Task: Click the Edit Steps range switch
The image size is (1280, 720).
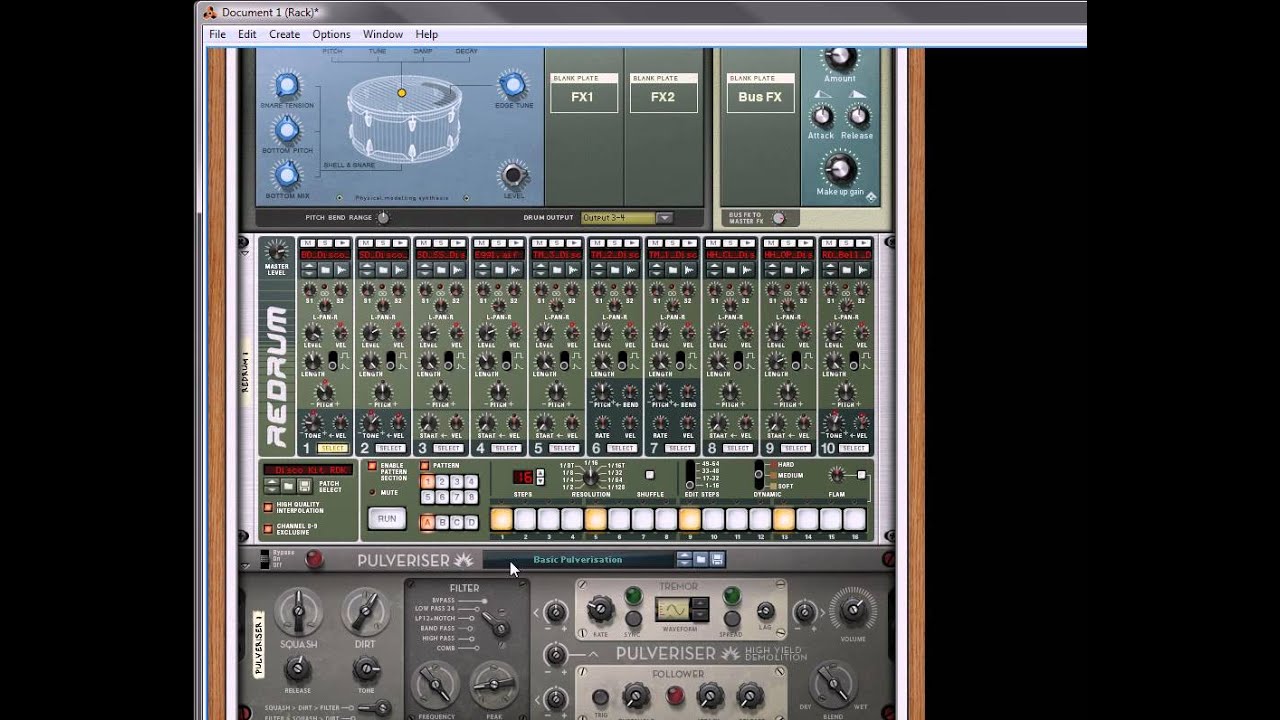Action: 690,474
